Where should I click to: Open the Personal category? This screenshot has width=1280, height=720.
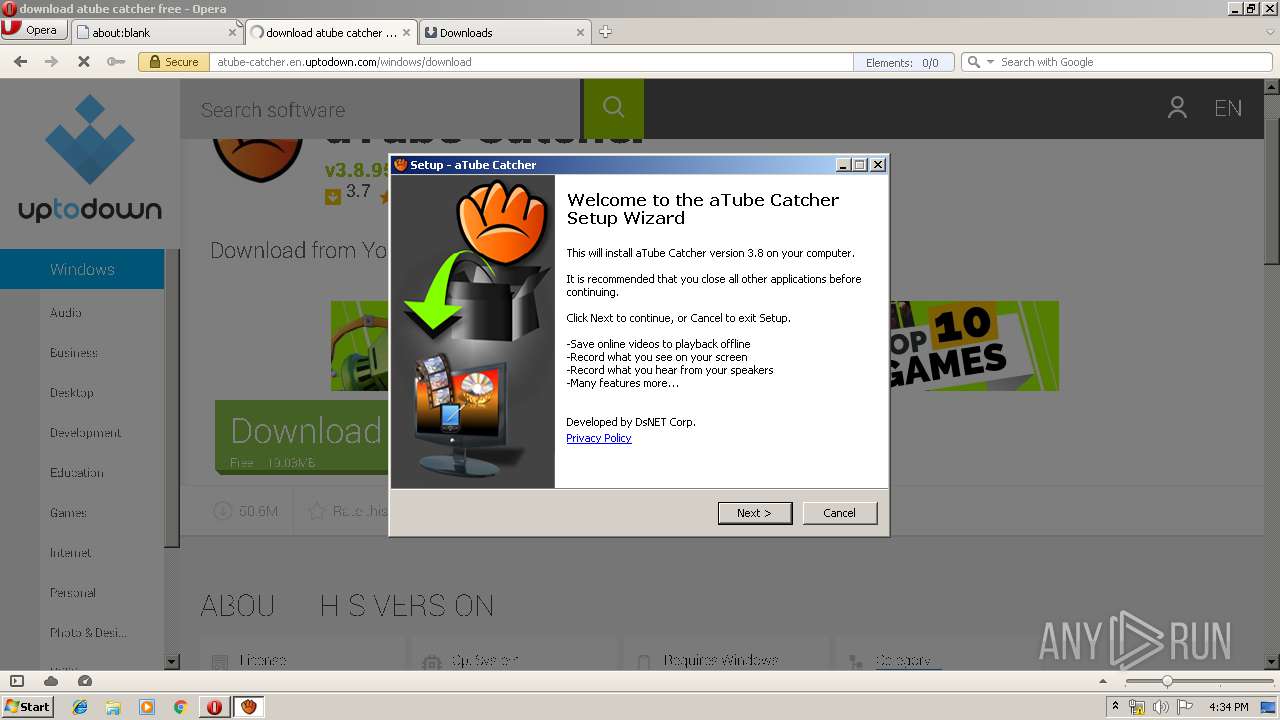(73, 592)
